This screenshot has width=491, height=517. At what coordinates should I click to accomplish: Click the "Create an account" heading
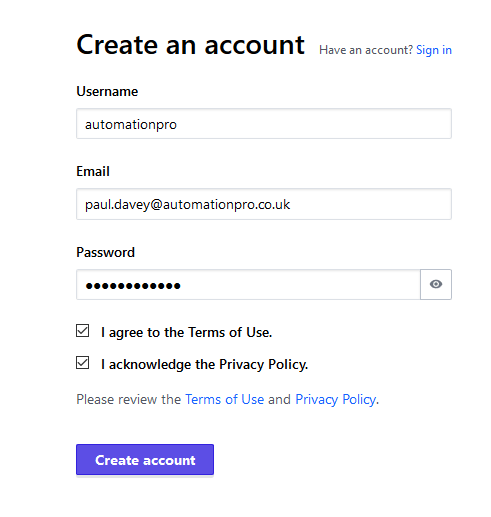pyautogui.click(x=190, y=45)
